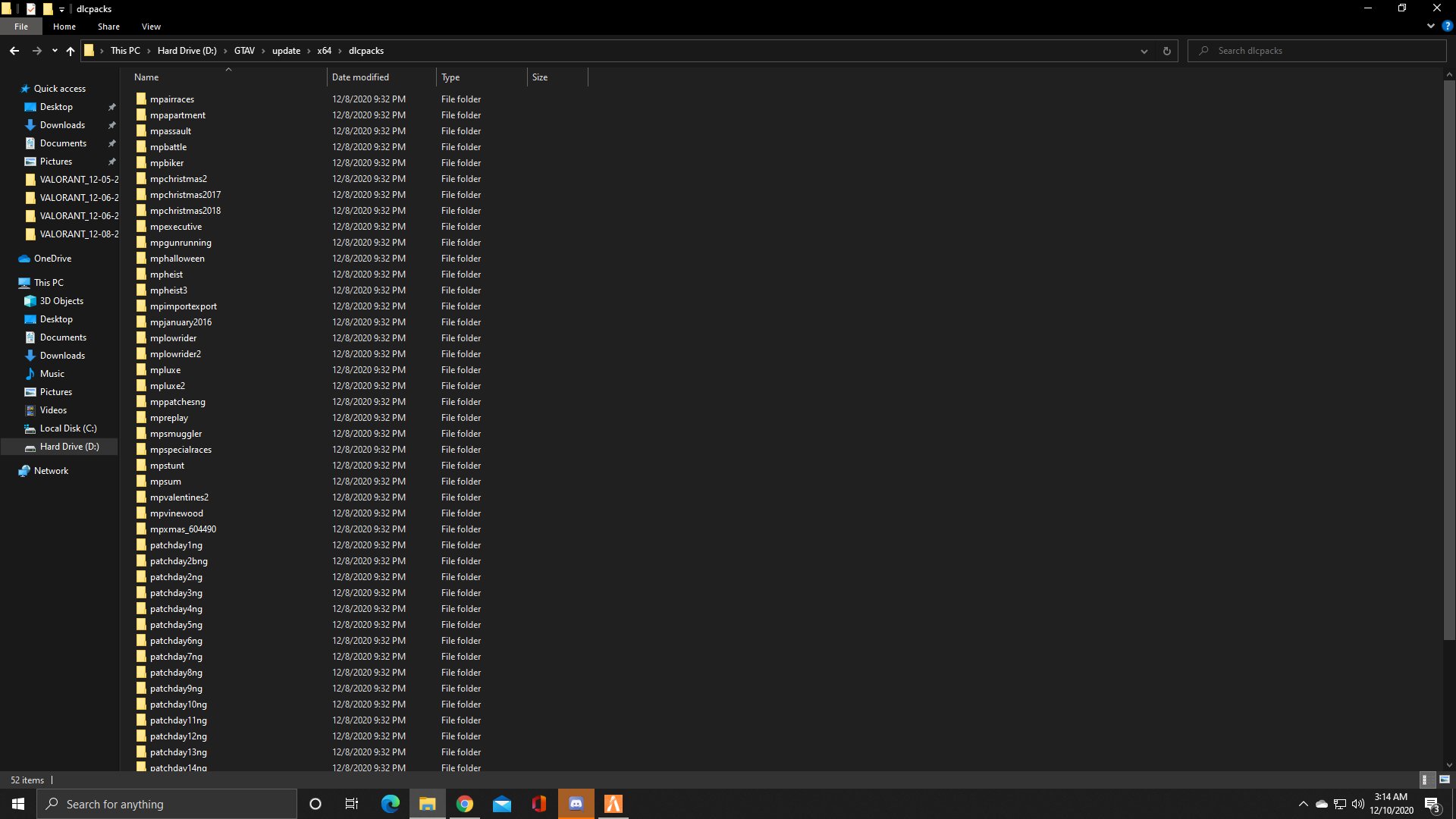1456x819 pixels.
Task: Open Google Chrome from the taskbar
Action: (x=465, y=804)
